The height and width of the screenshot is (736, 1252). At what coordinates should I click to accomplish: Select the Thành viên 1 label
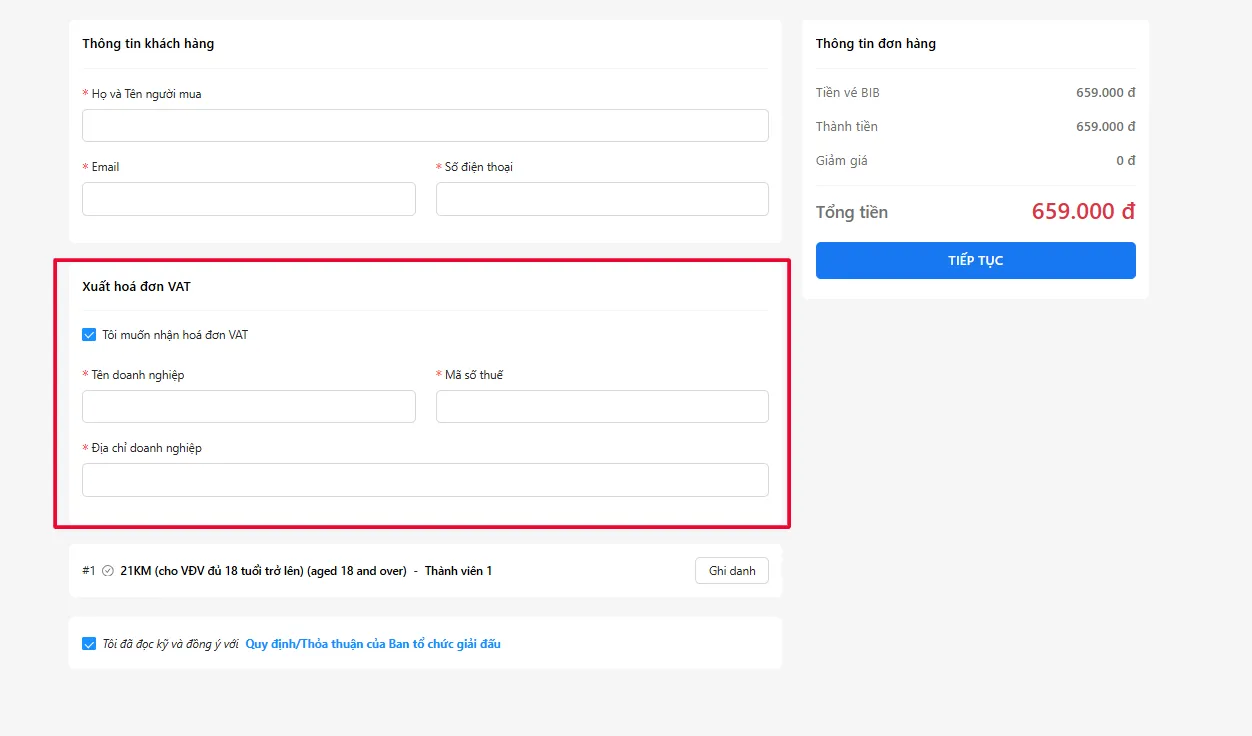tap(458, 571)
